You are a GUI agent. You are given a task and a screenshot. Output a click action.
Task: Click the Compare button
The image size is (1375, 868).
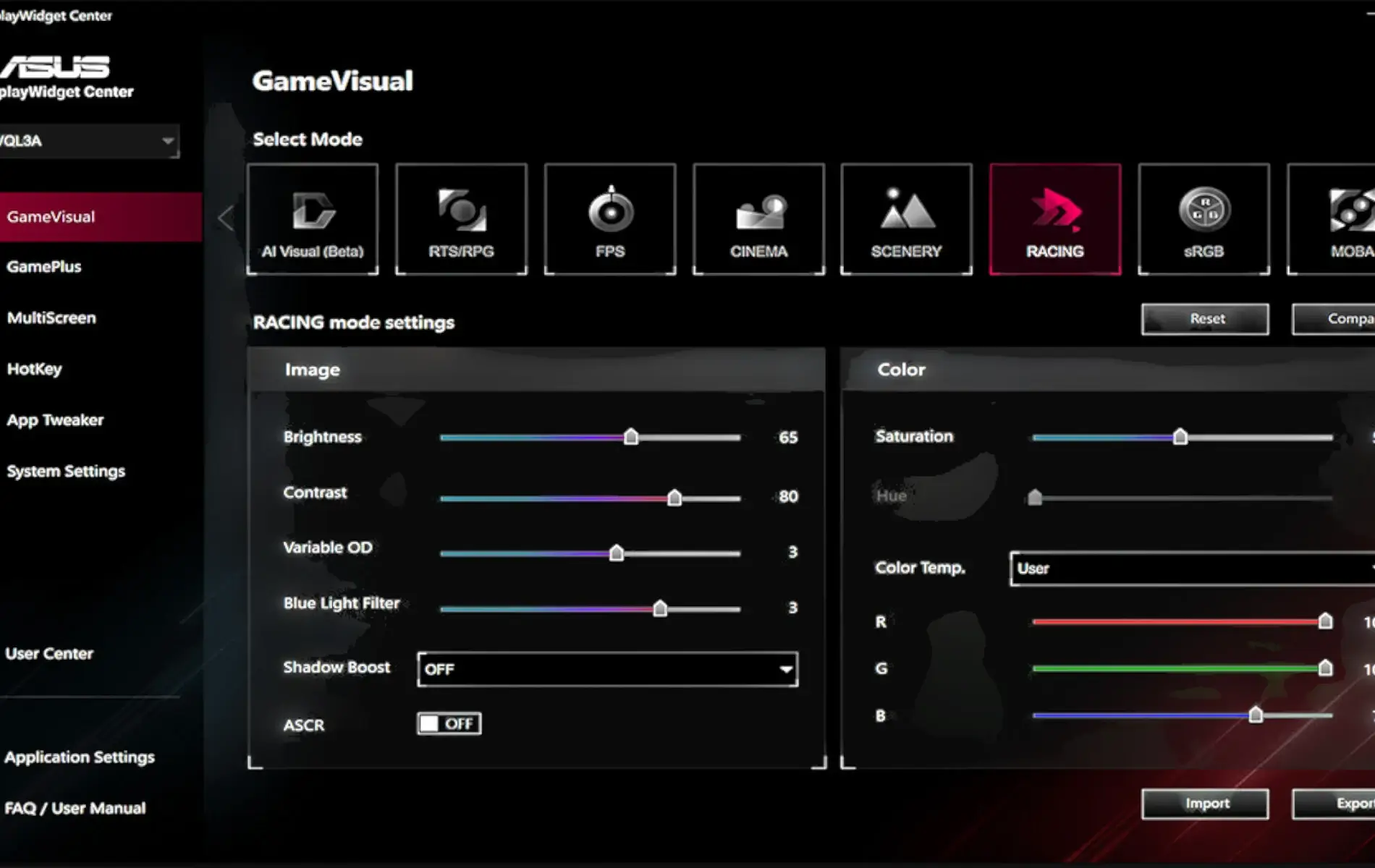coord(1334,319)
